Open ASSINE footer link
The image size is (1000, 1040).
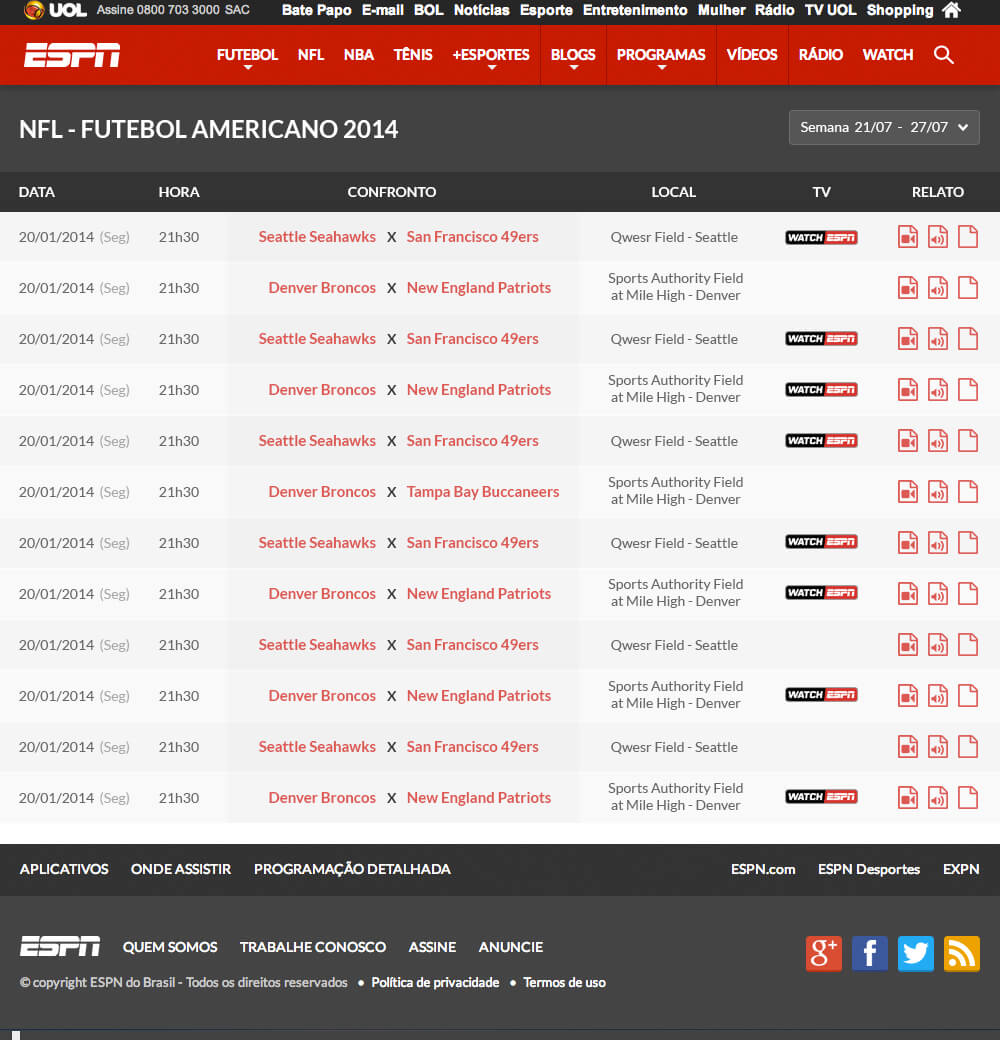(432, 947)
